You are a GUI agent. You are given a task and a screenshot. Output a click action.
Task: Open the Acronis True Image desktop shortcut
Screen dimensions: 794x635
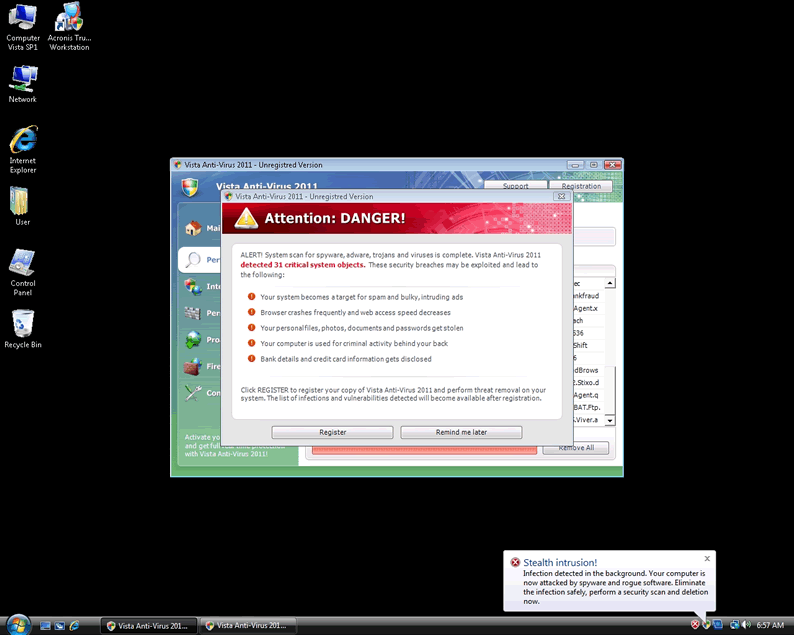pos(69,26)
